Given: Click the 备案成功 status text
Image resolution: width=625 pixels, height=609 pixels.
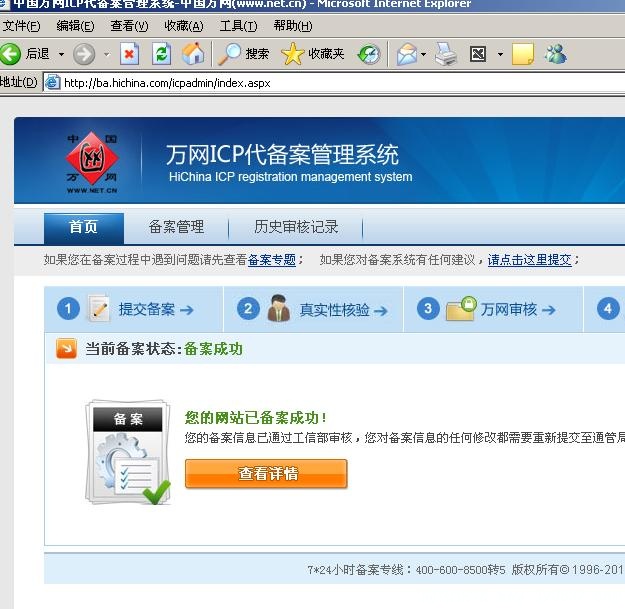Looking at the screenshot, I should coord(213,349).
